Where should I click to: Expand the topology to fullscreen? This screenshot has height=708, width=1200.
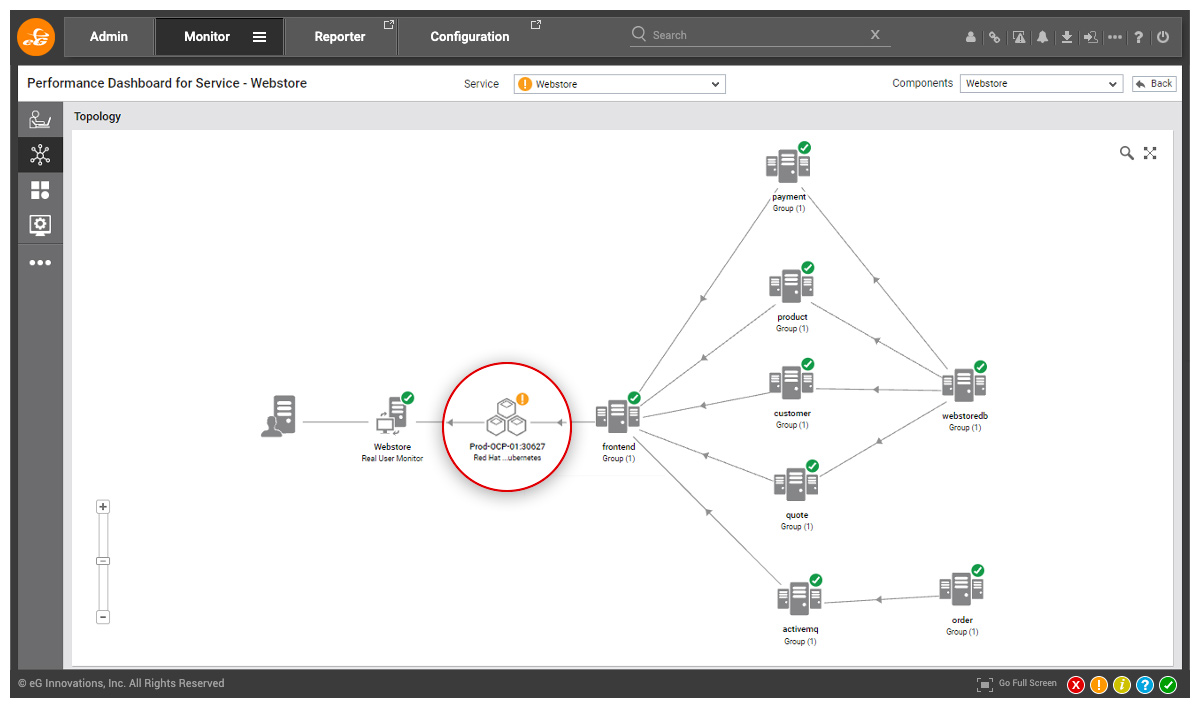1150,153
